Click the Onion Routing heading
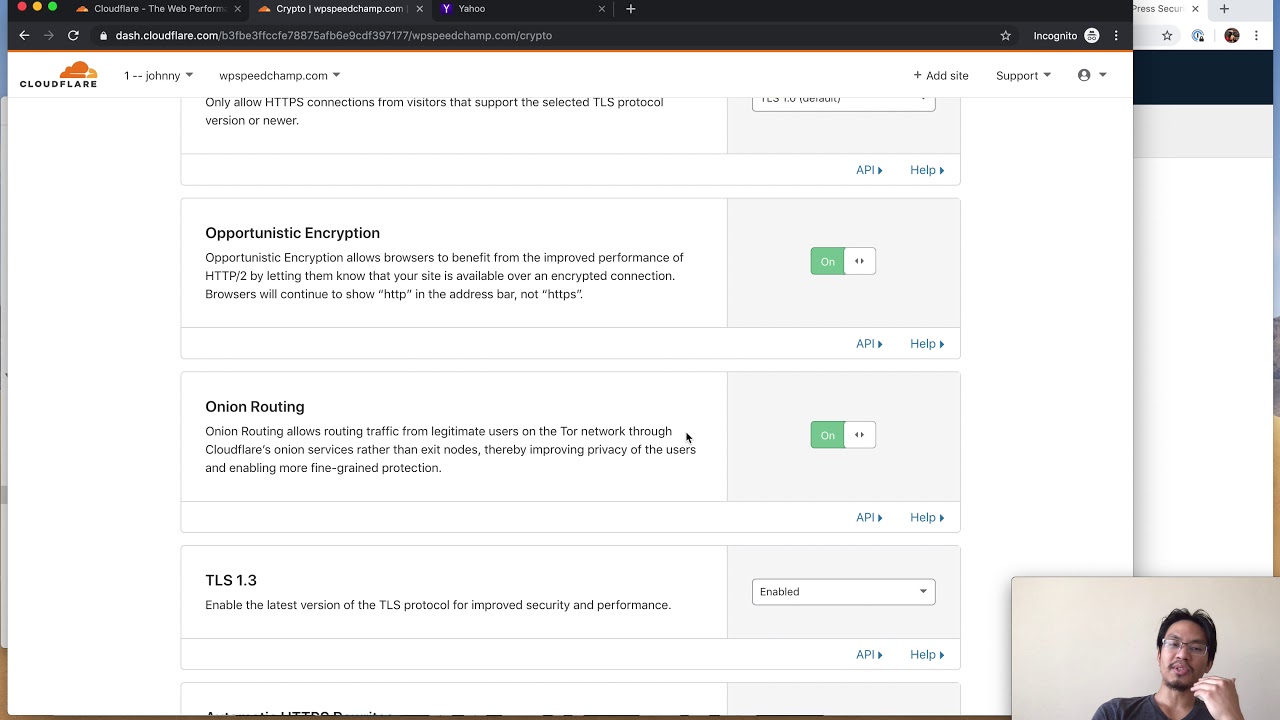Screen dimensions: 1280x720 (254, 407)
